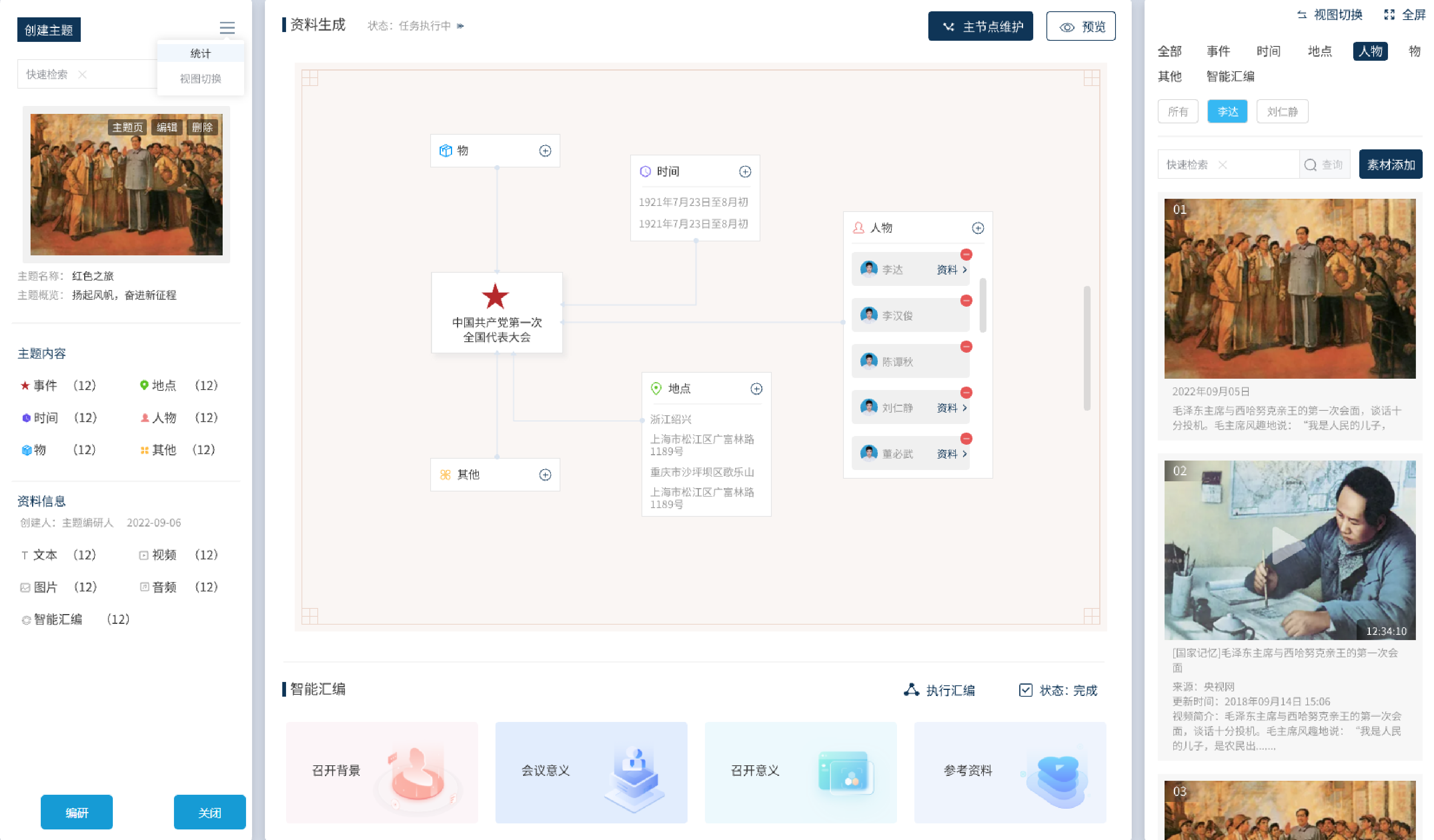Click the plus icon on 地点 card
This screenshot has width=1434, height=840.
(756, 389)
